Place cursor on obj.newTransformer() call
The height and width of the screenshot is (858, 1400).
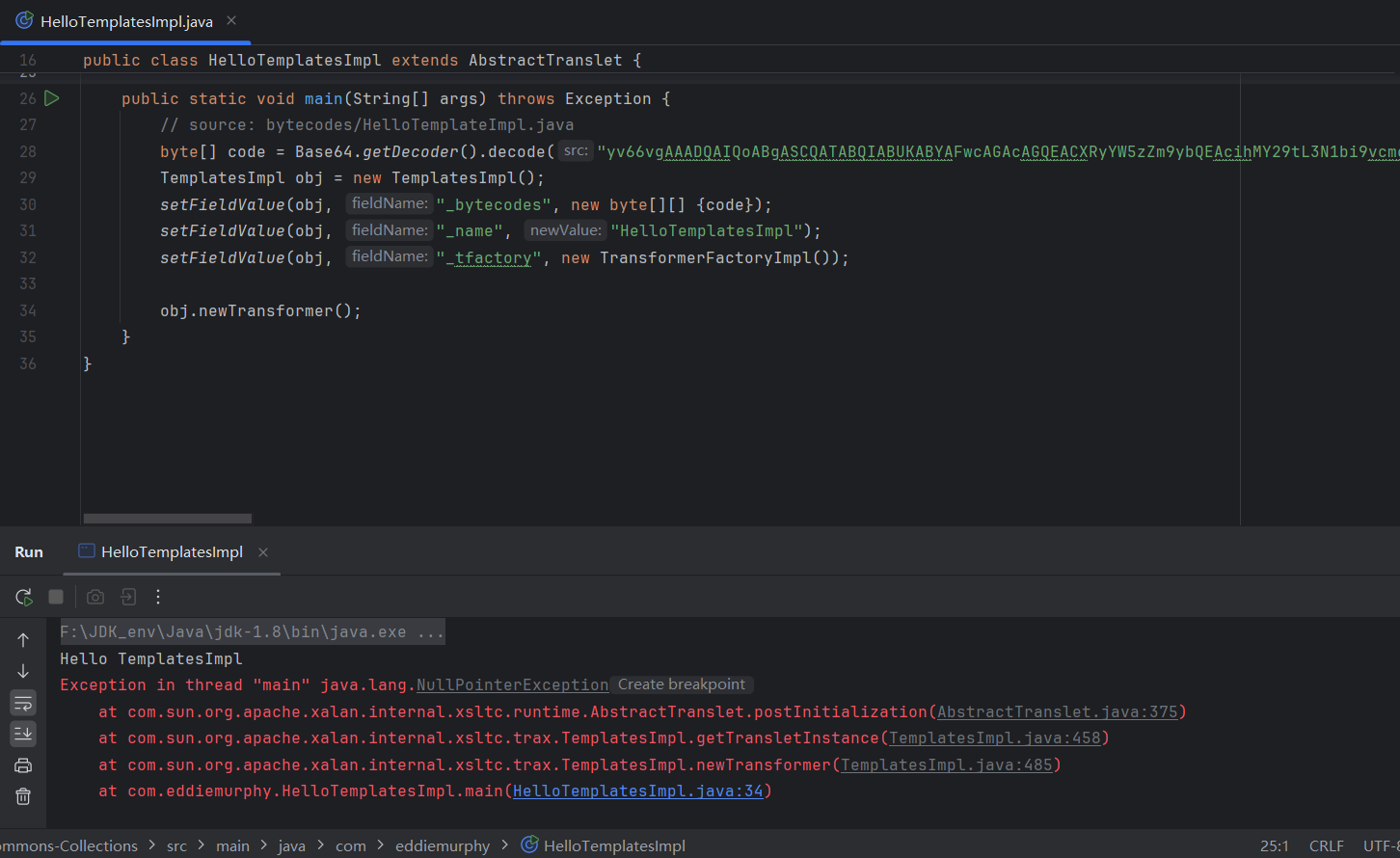[x=260, y=310]
